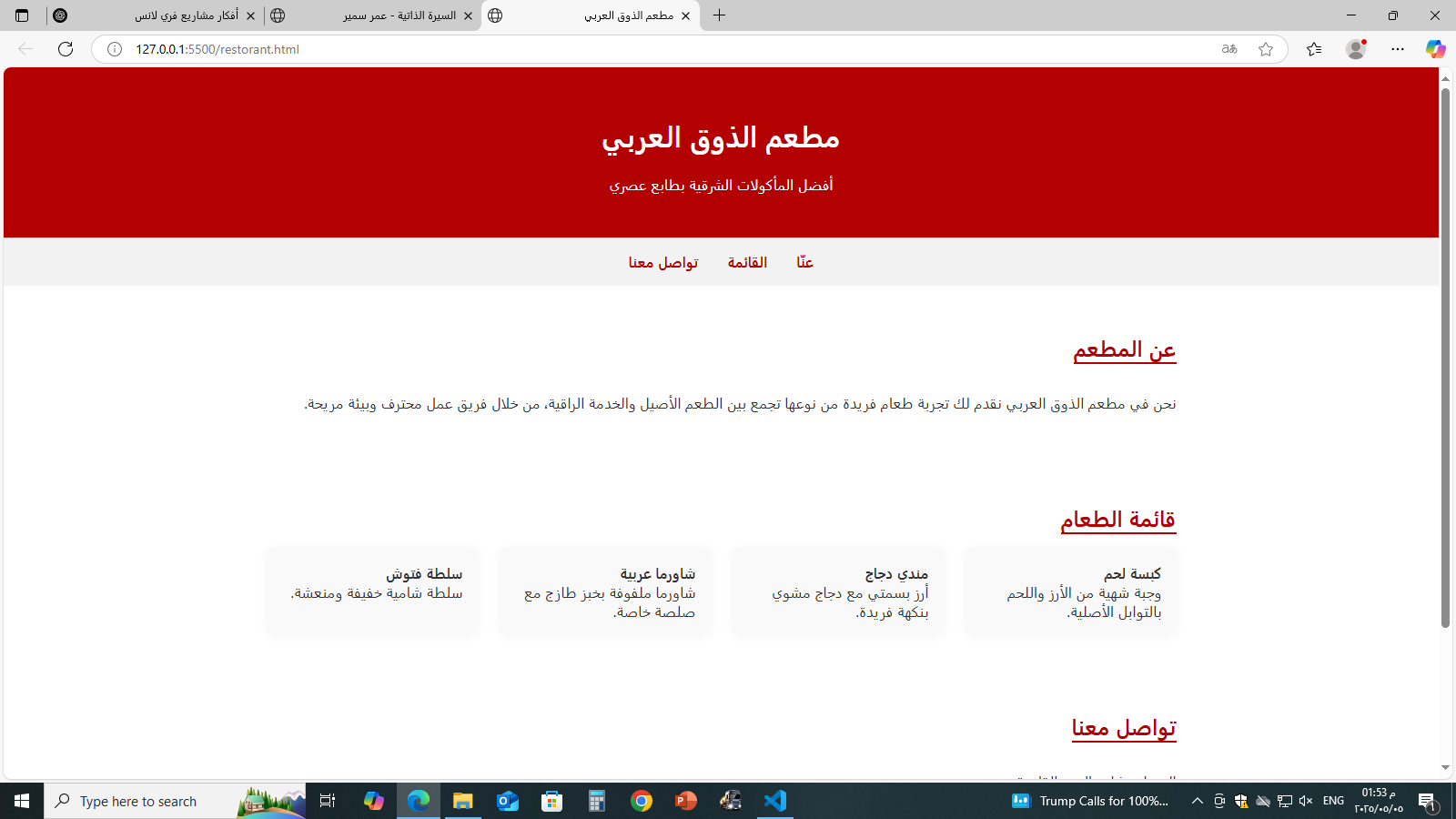Screen dimensions: 1456x819
Task: Click the تواصل معنا section heading
Action: (1124, 728)
